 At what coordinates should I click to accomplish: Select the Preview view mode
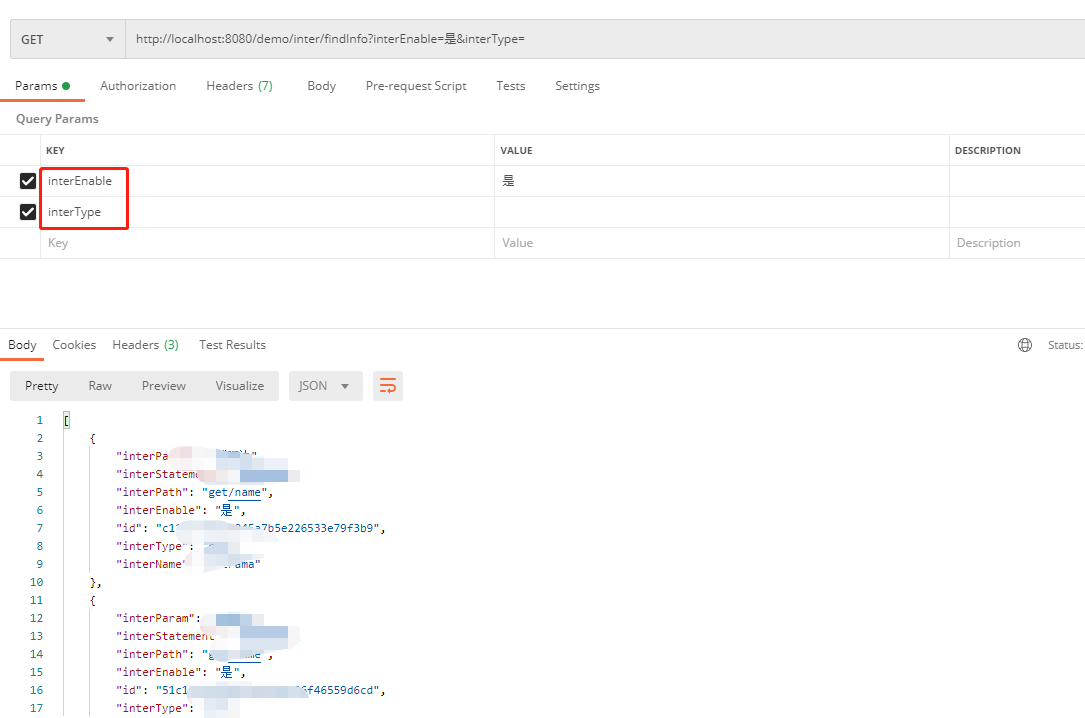pos(163,386)
